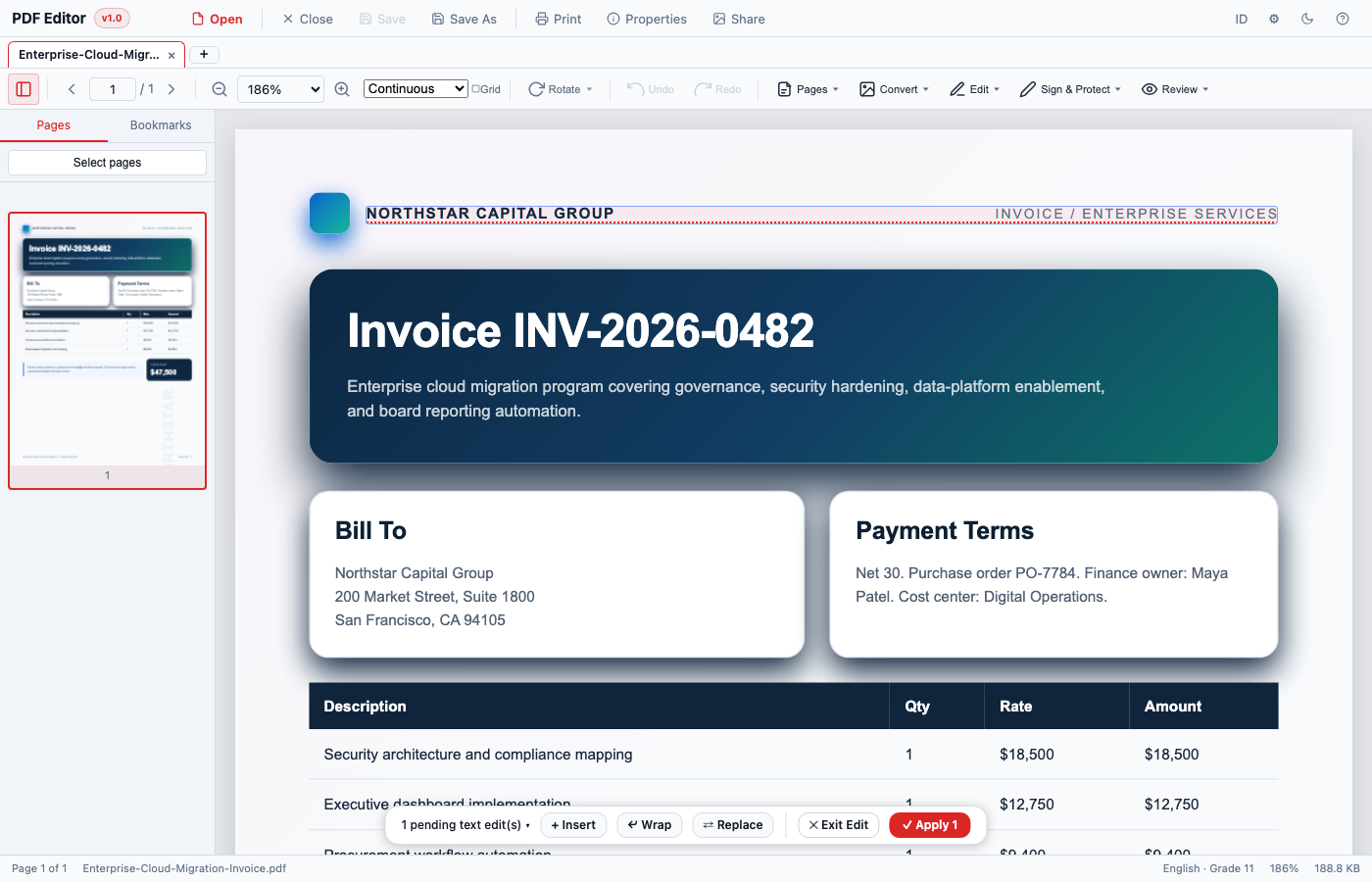Screen dimensions: 1372x882
Task: Click the Undo button
Action: point(651,89)
